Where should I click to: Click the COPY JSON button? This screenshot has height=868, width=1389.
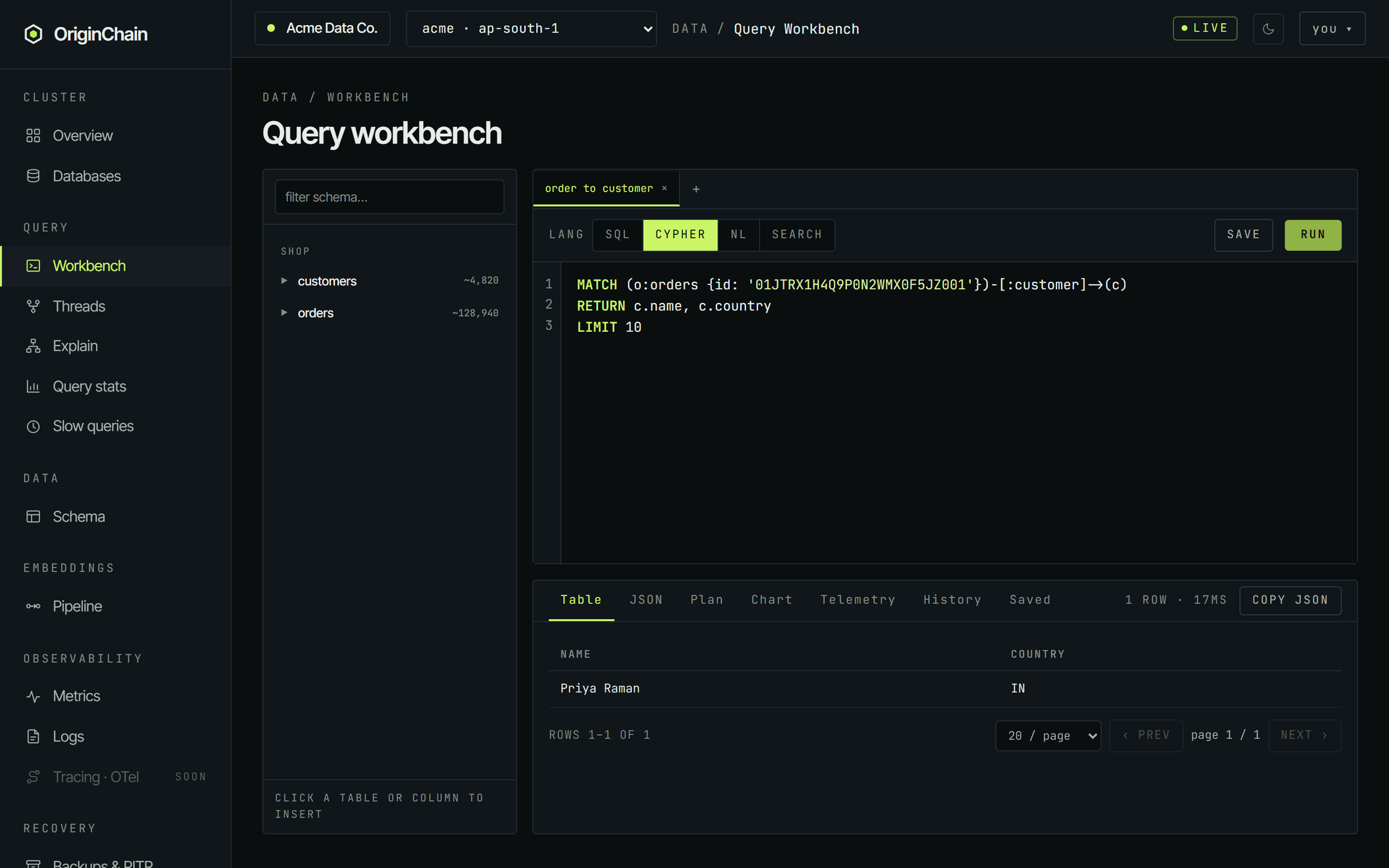[1290, 600]
